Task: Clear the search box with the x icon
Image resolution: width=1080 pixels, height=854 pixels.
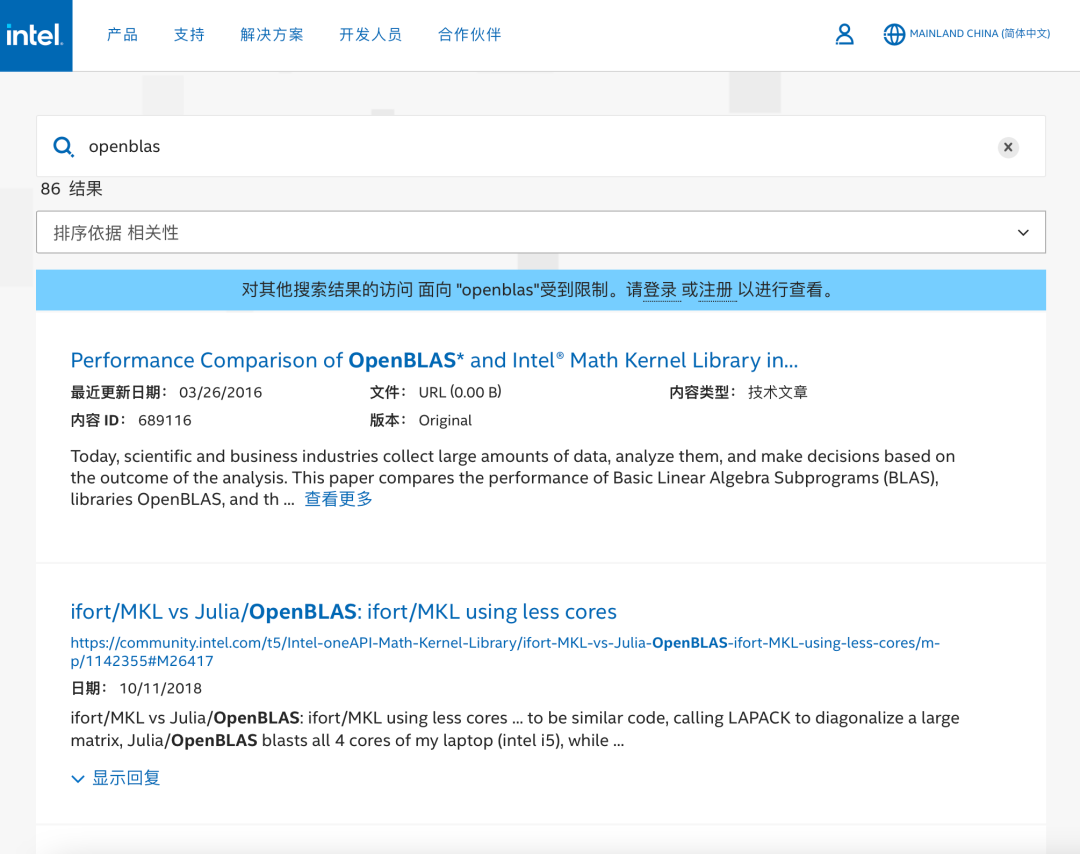Action: click(1008, 146)
